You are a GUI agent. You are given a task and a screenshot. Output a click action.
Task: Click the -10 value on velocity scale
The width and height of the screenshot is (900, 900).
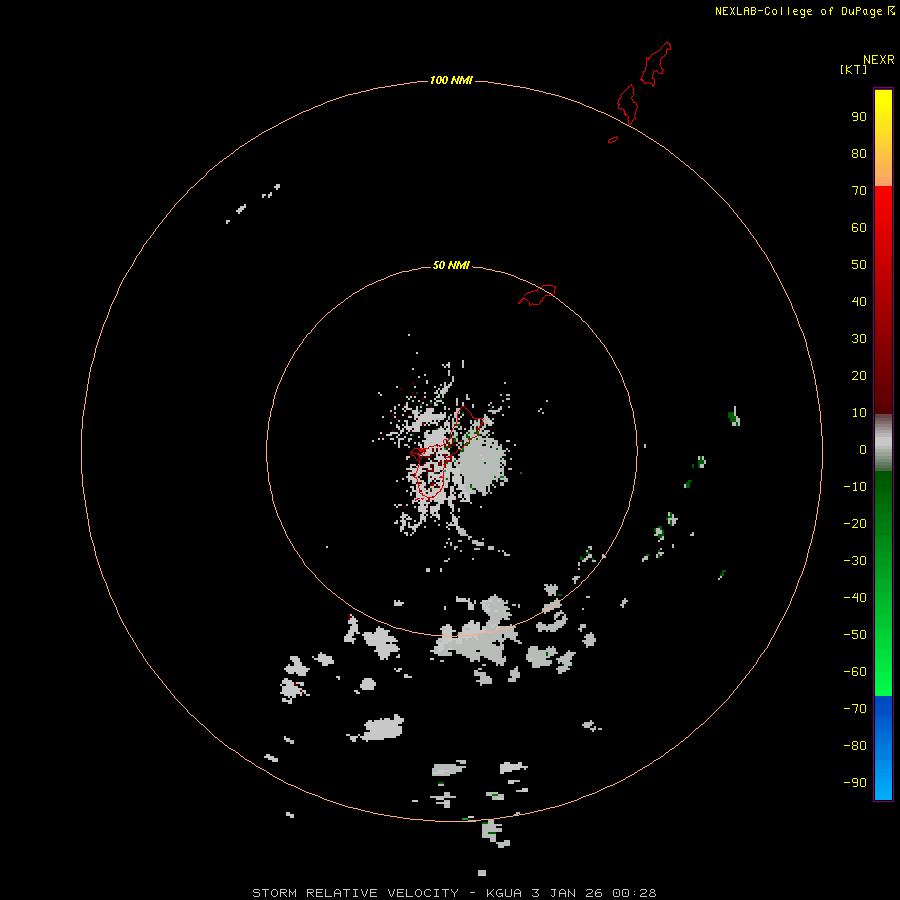(855, 487)
